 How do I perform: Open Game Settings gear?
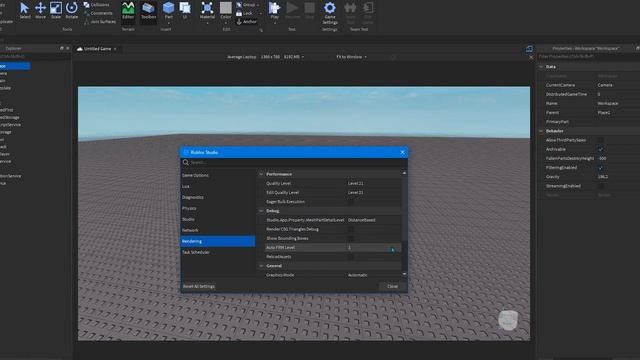[x=330, y=7]
